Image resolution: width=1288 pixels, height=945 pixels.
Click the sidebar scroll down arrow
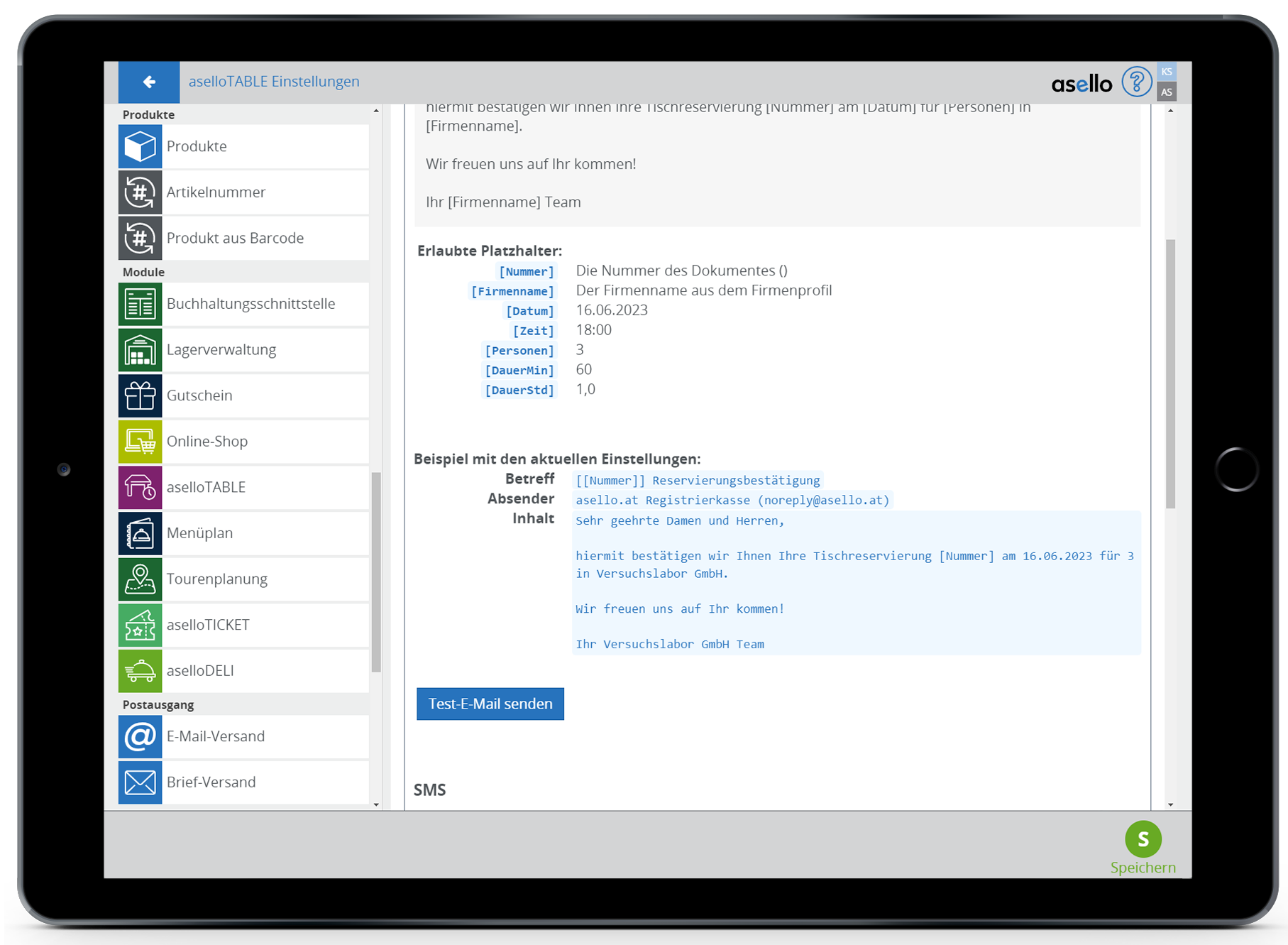pos(376,804)
